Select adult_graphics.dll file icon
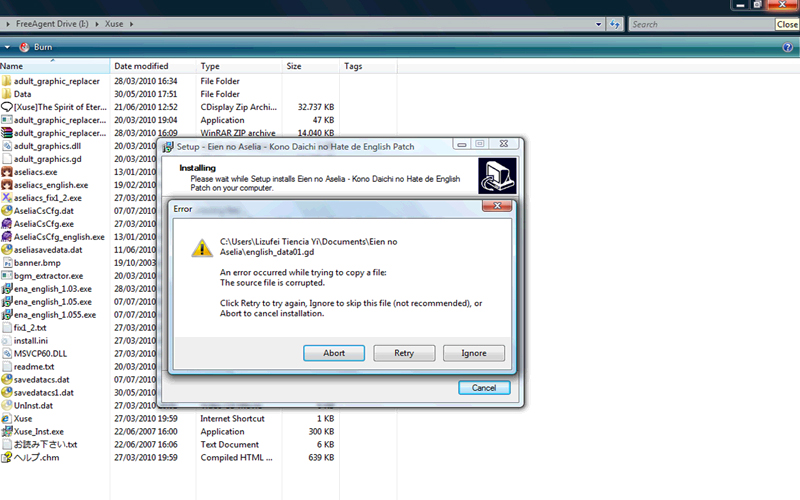This screenshot has width=800, height=500. pyautogui.click(x=7, y=146)
